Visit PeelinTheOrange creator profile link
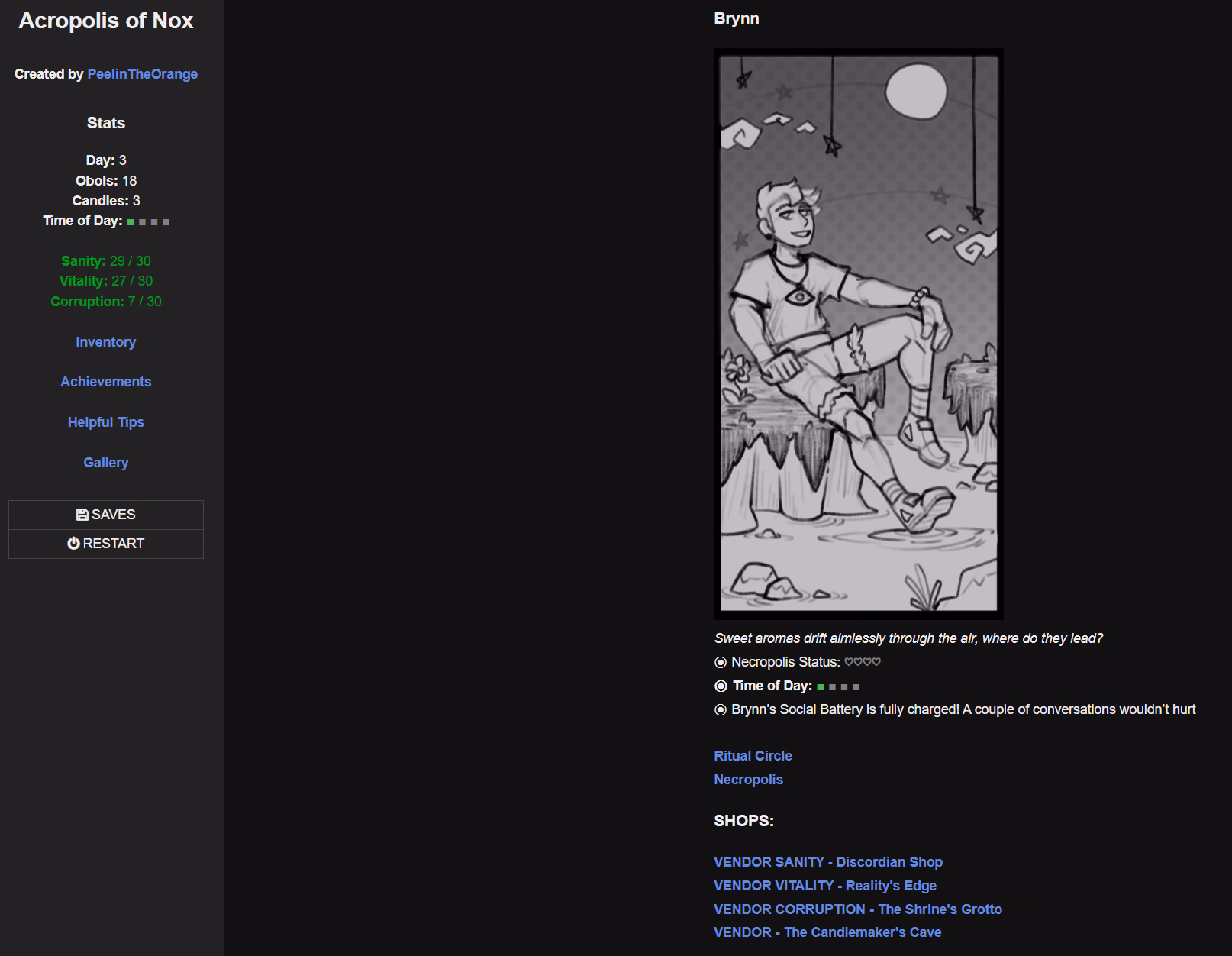 [x=142, y=74]
